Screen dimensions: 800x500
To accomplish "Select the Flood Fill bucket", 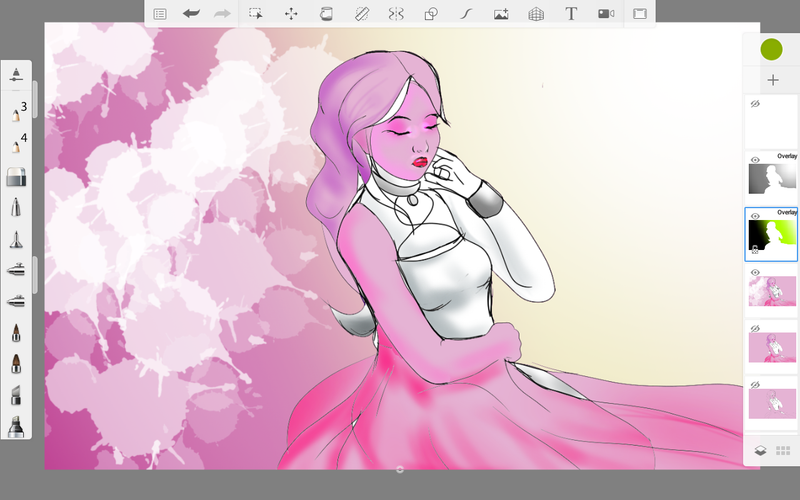I will [326, 14].
